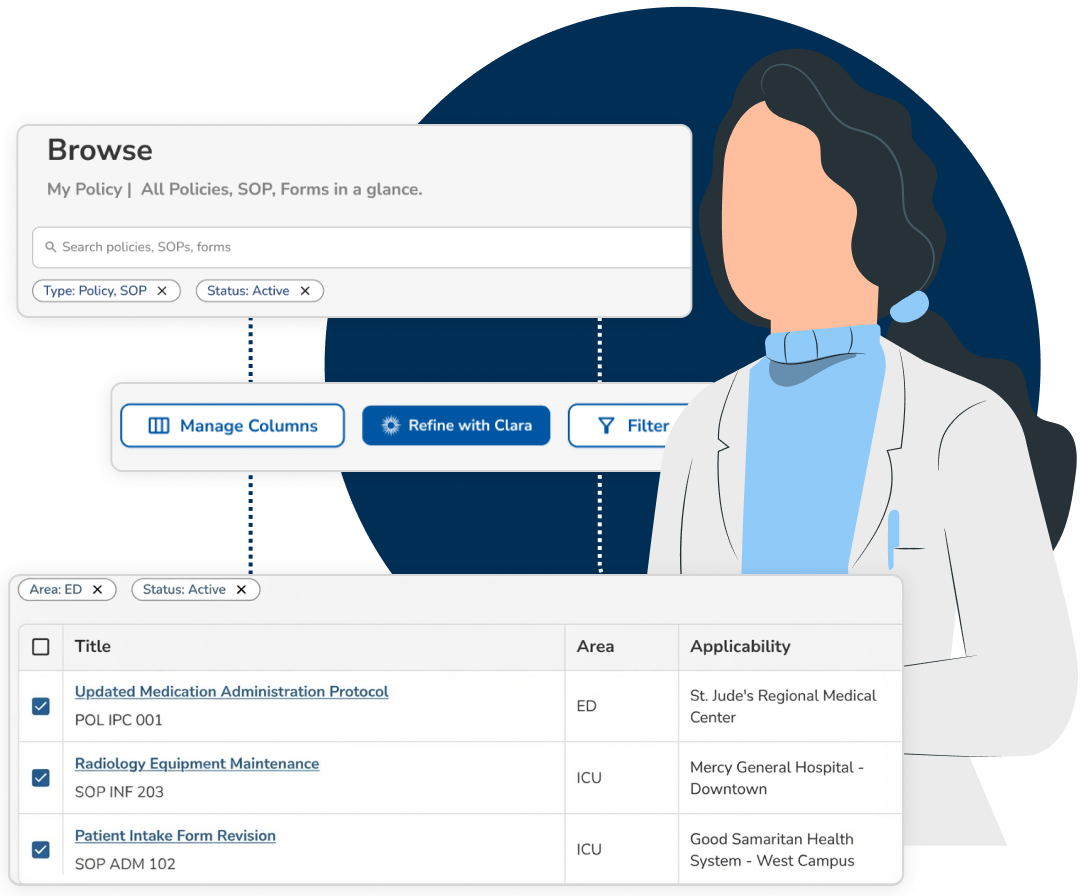Viewport: 1084px width, 896px height.
Task: Click the Browse heading
Action: [x=100, y=150]
